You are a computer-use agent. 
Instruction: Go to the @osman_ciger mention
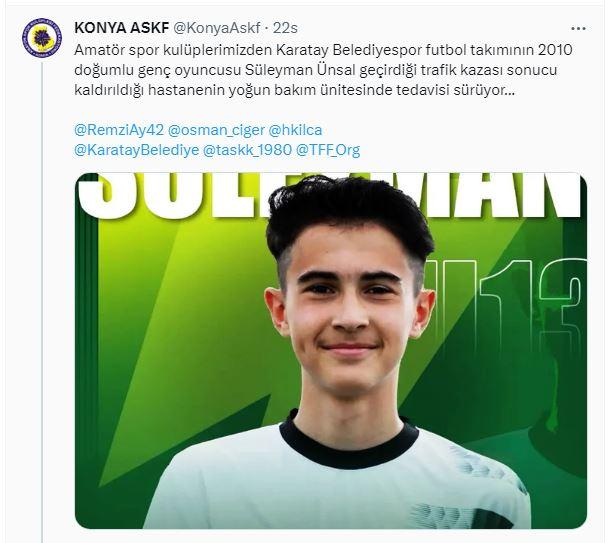216,130
